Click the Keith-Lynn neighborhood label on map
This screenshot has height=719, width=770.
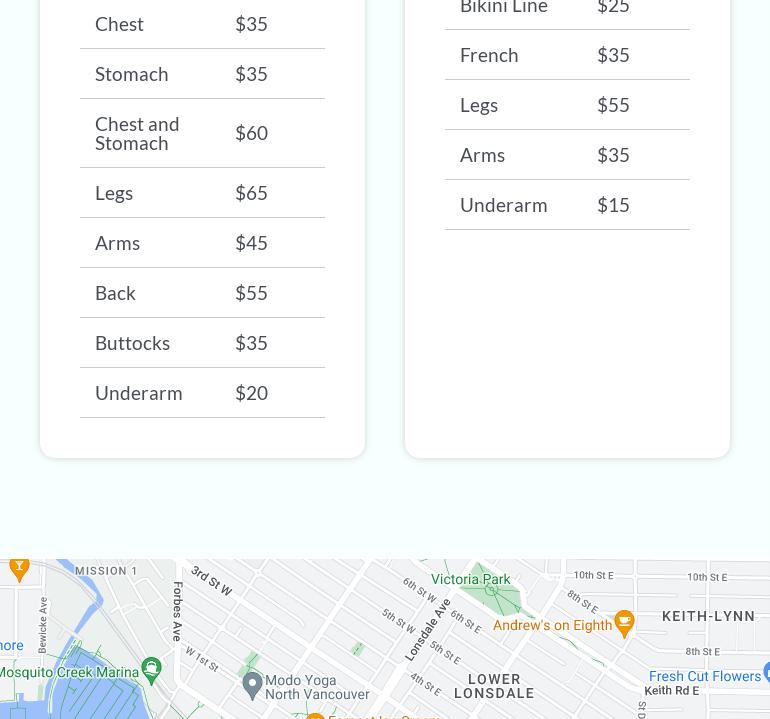708,616
